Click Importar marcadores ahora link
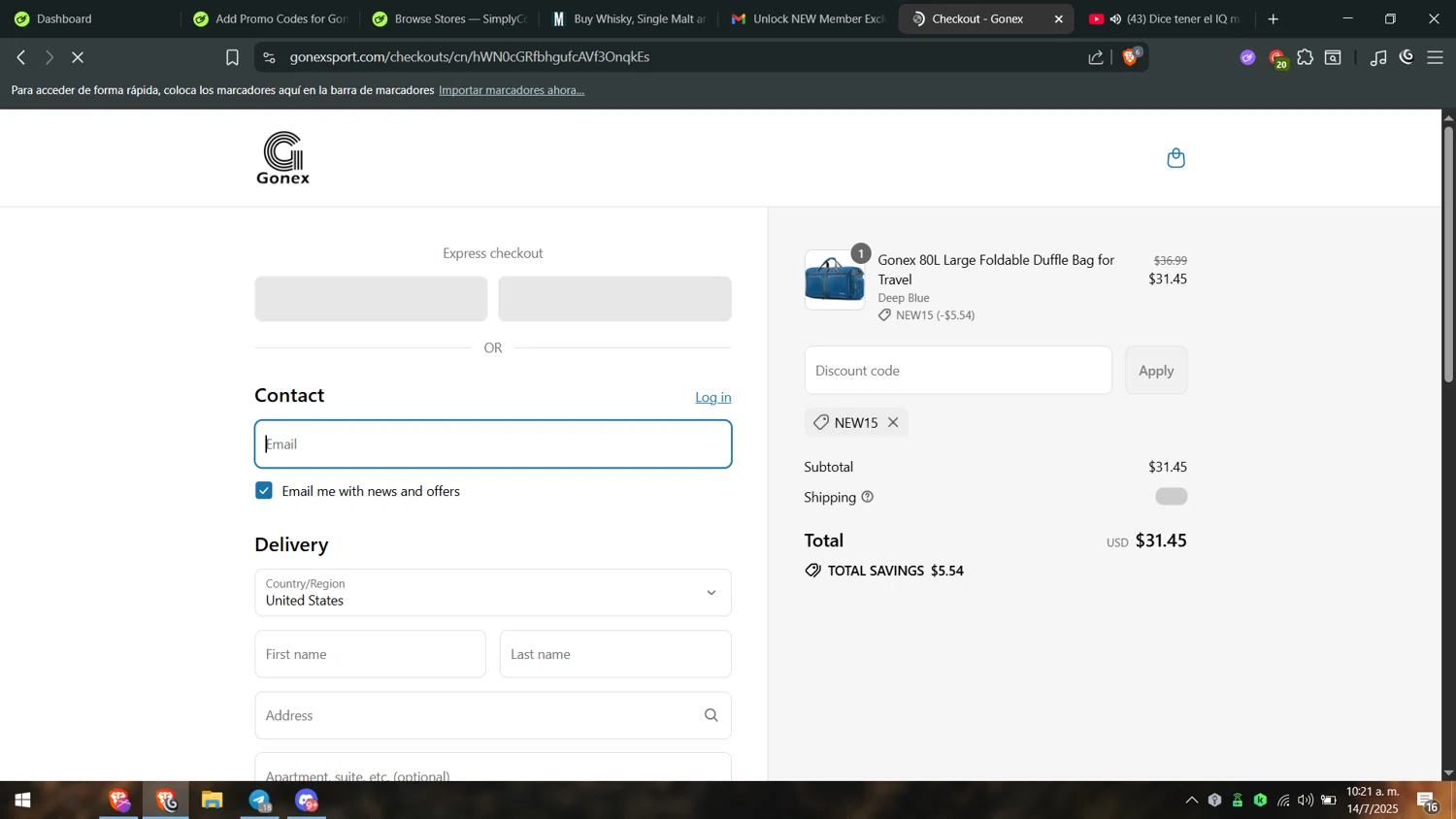This screenshot has width=1456, height=819. coord(512,90)
